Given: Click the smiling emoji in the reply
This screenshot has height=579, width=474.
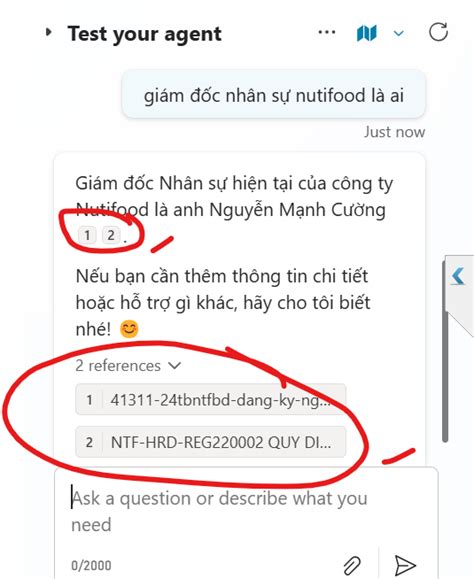Looking at the screenshot, I should (x=129, y=329).
